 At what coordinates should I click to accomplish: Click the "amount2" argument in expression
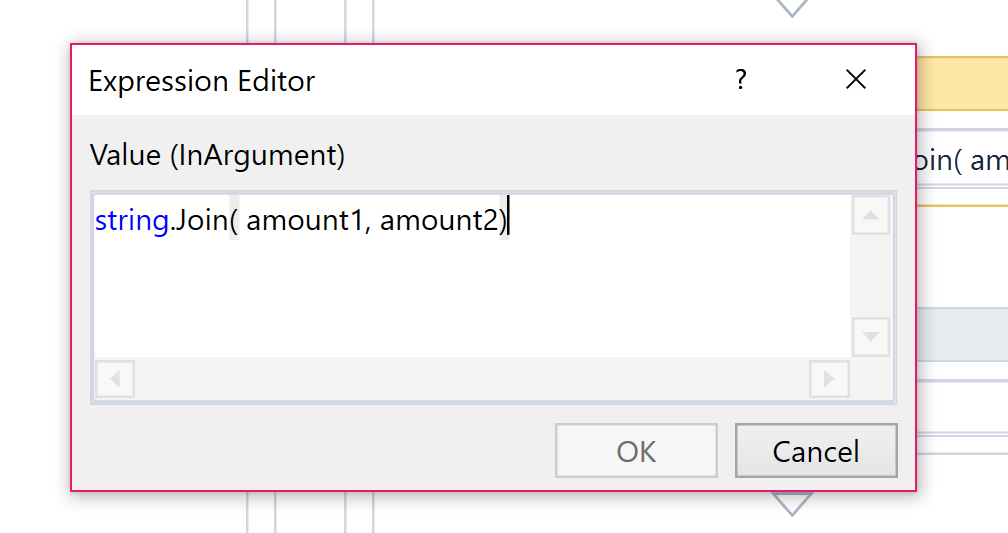[x=438, y=220]
